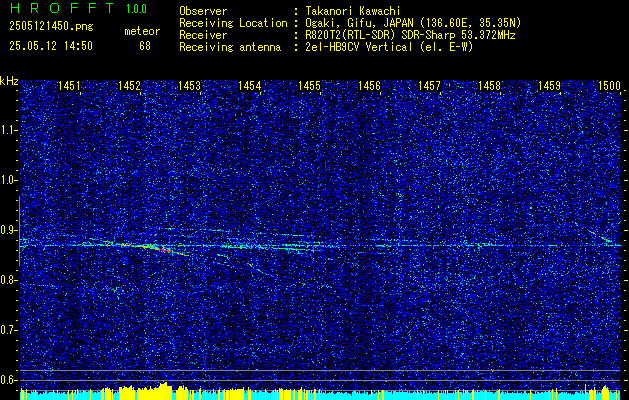Screen dimensions: 629x400
Task: Click frequency axis label 0.9
Action: tap(9, 230)
